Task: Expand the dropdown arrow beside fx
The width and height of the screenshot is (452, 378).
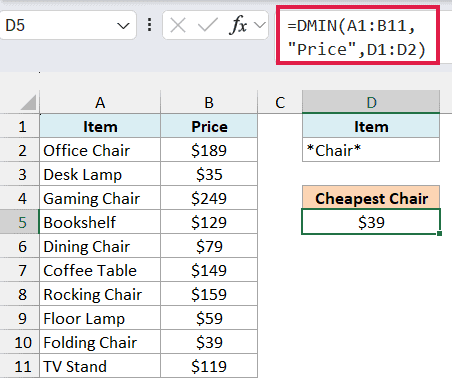Action: [260, 25]
